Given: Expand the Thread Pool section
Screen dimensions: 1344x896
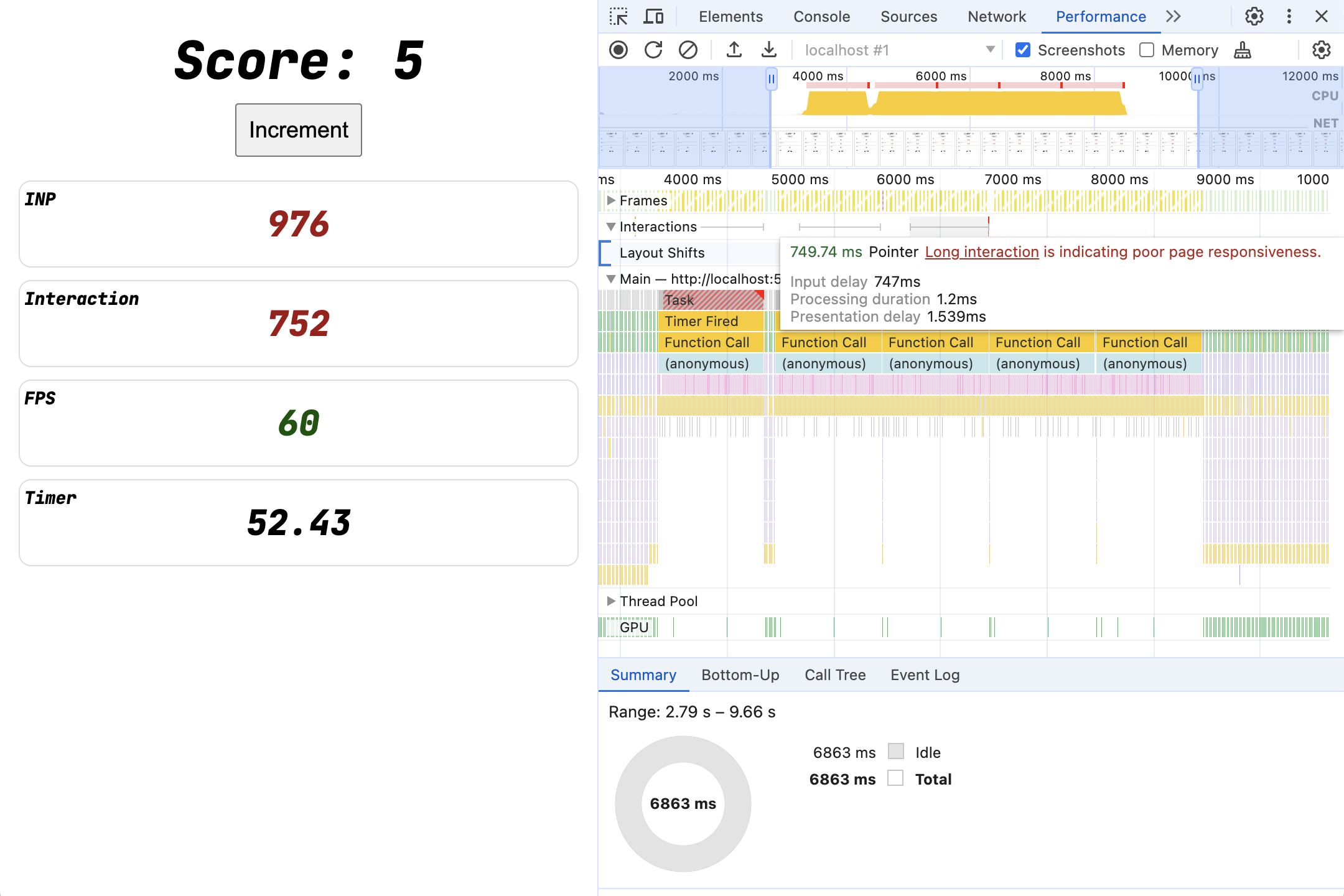Looking at the screenshot, I should tap(610, 600).
